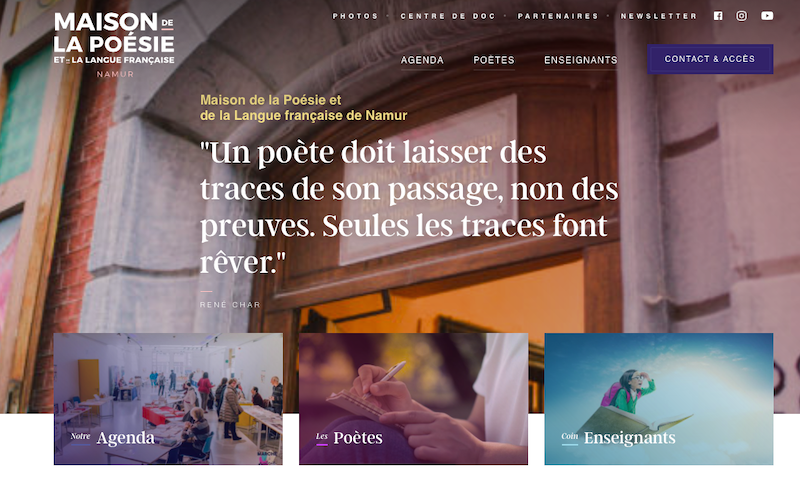Viewport: 800px width, 494px height.
Task: Open the Coin Enseignants image card
Action: [659, 399]
